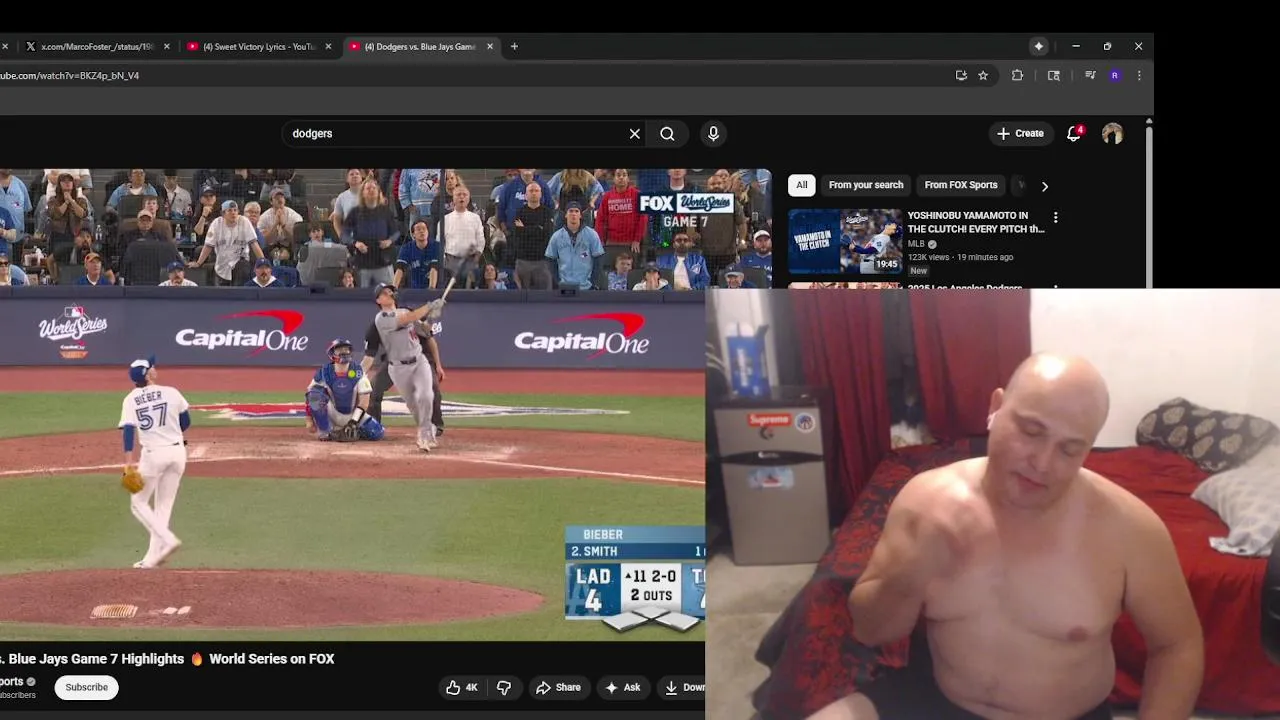Click the install app icon in address bar
This screenshot has height=720, width=1280.
tap(961, 75)
